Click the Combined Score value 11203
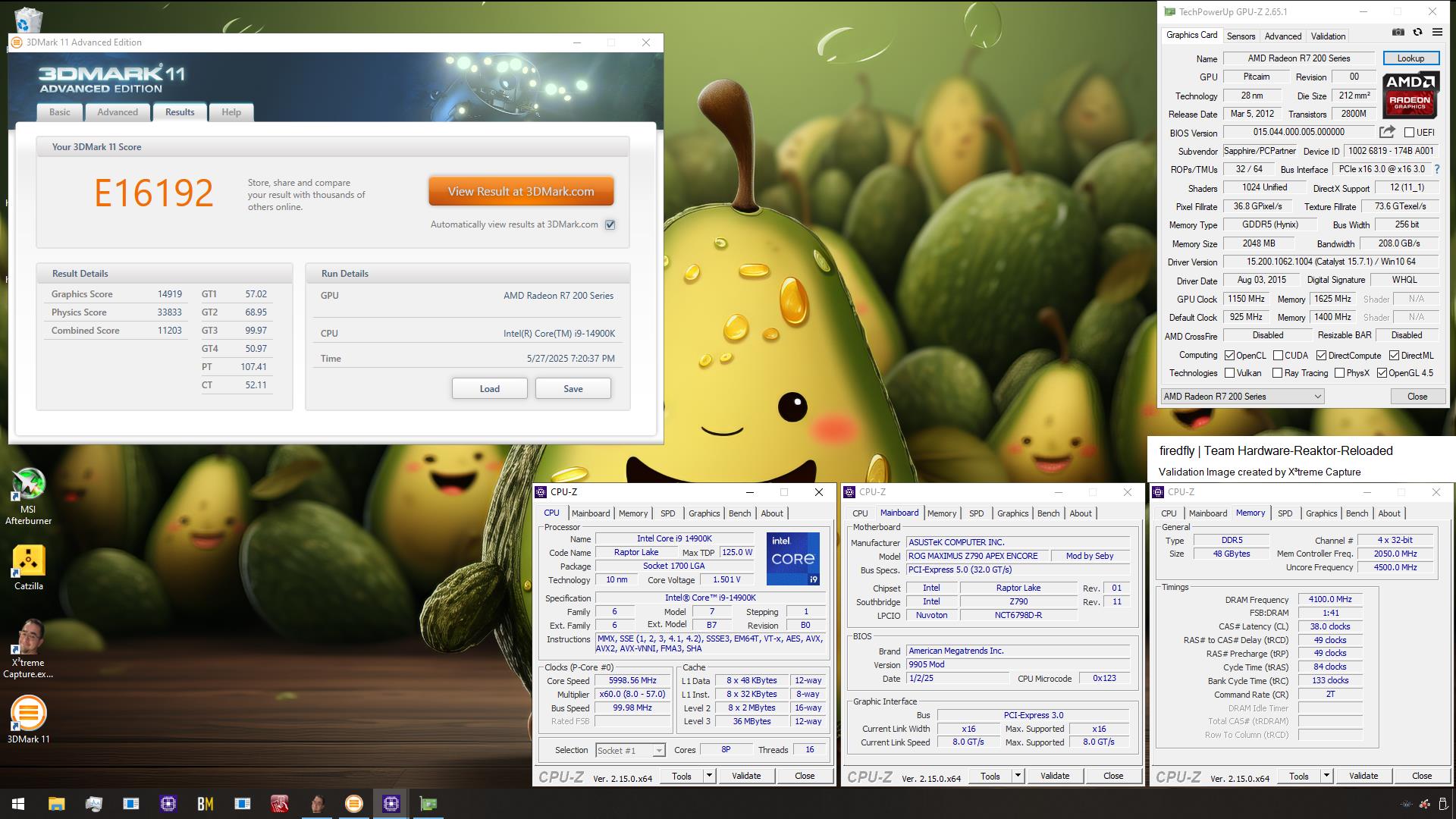The image size is (1456, 819). coord(169,331)
